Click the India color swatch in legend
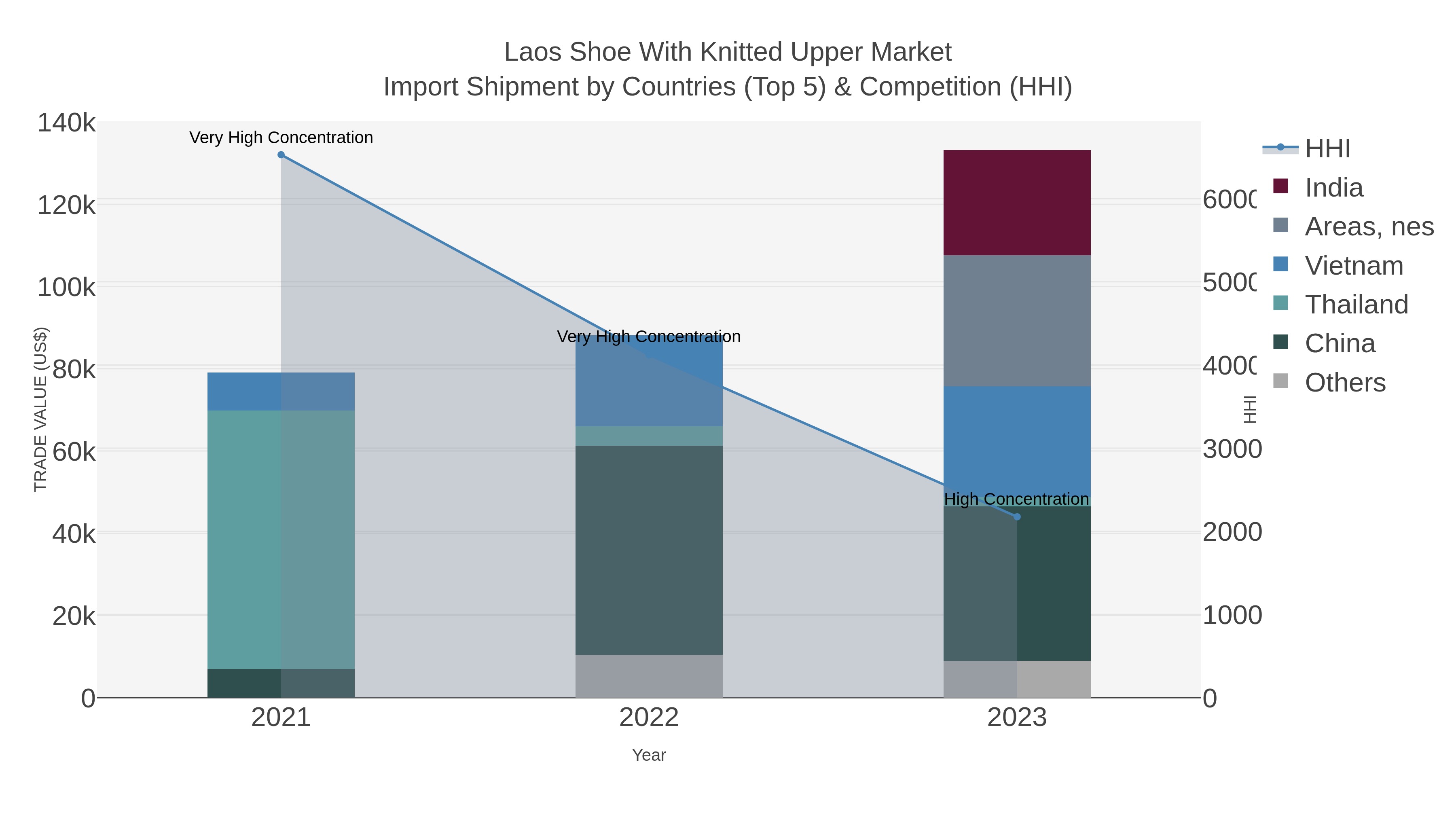This screenshot has height=819, width=1456. coord(1280,186)
